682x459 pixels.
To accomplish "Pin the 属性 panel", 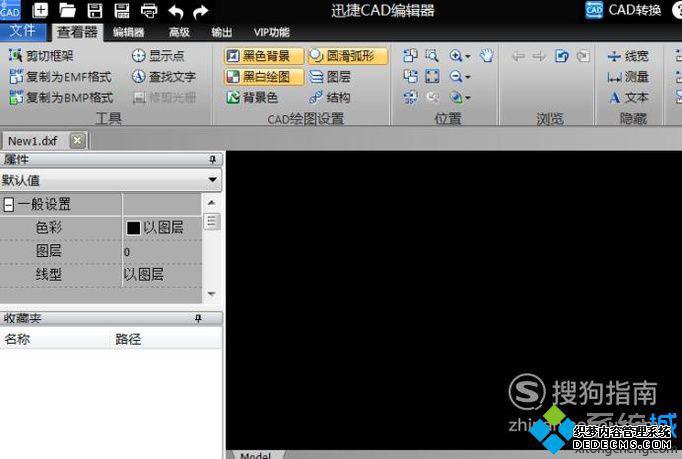I will pos(212,160).
